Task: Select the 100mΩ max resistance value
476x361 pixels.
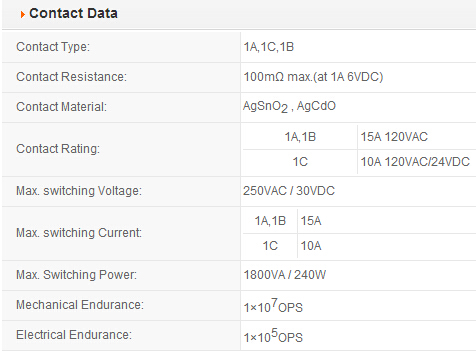Action: [313, 77]
